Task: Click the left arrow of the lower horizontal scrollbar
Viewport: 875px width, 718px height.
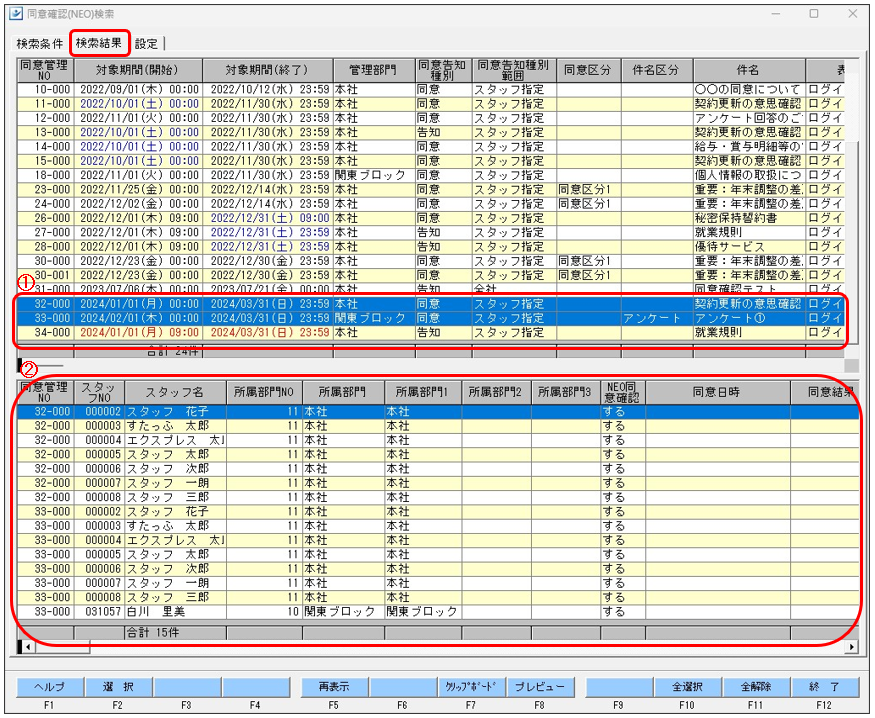Action: click(27, 647)
